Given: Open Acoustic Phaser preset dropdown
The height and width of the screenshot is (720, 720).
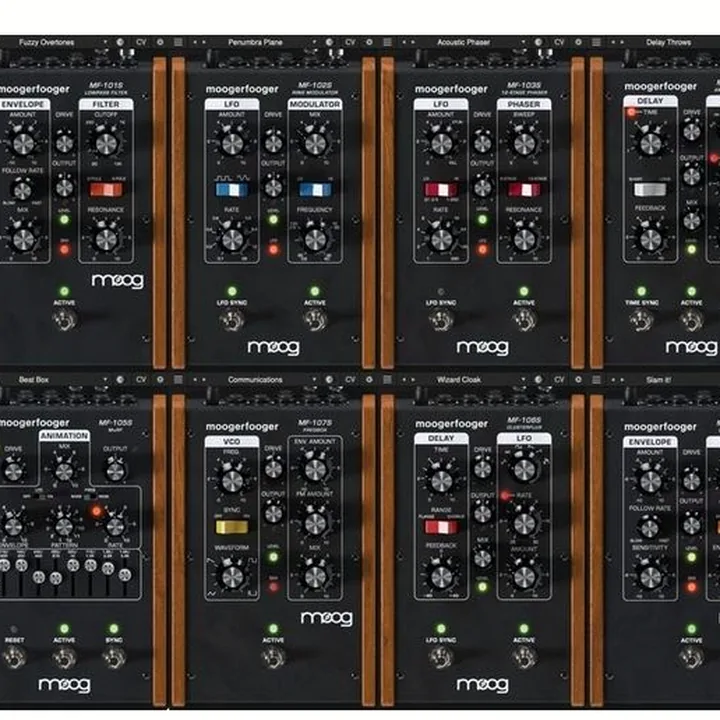Looking at the screenshot, I should [523, 42].
